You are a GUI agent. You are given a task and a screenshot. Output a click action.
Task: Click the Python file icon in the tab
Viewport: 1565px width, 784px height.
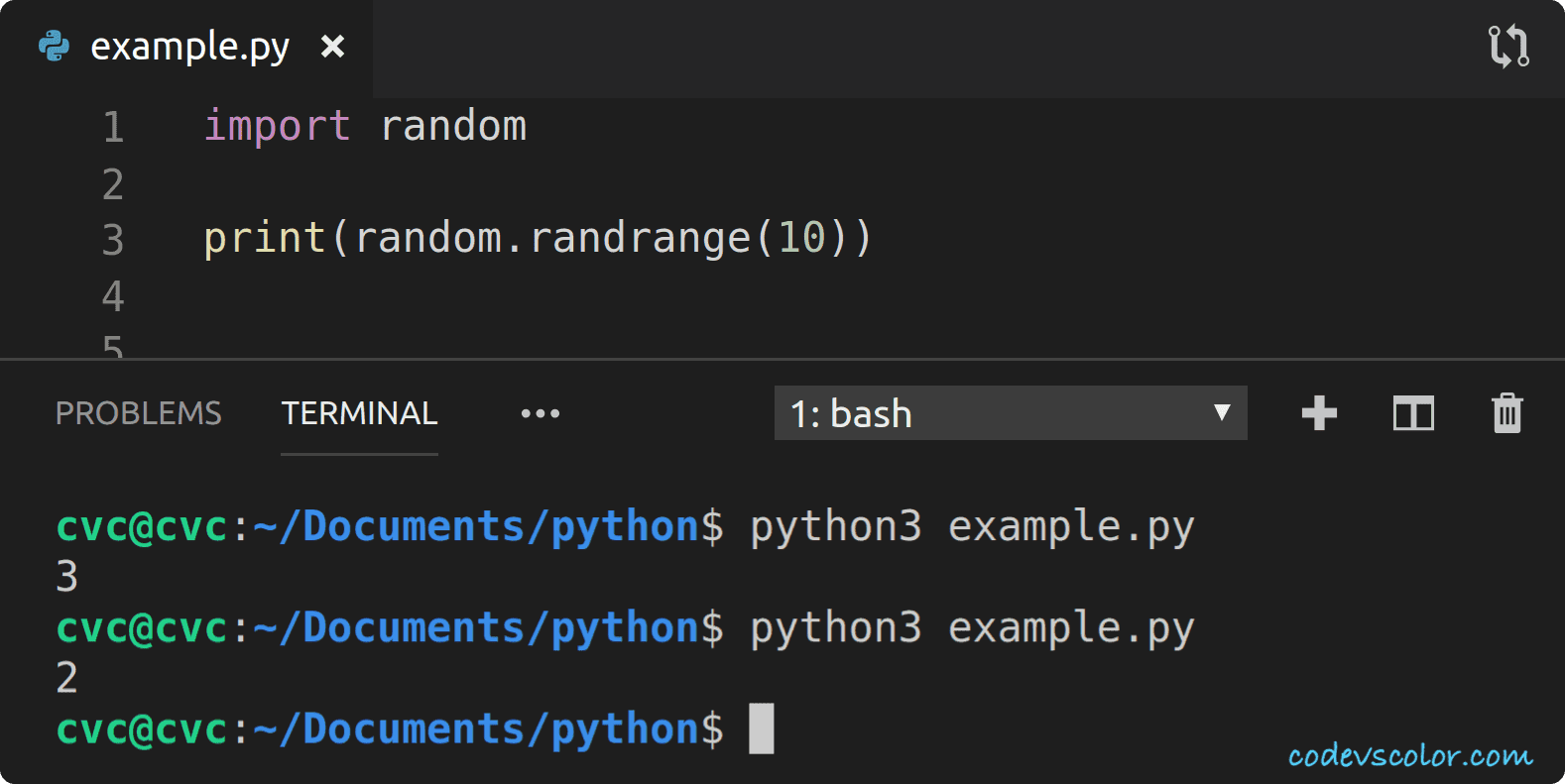coord(54,47)
